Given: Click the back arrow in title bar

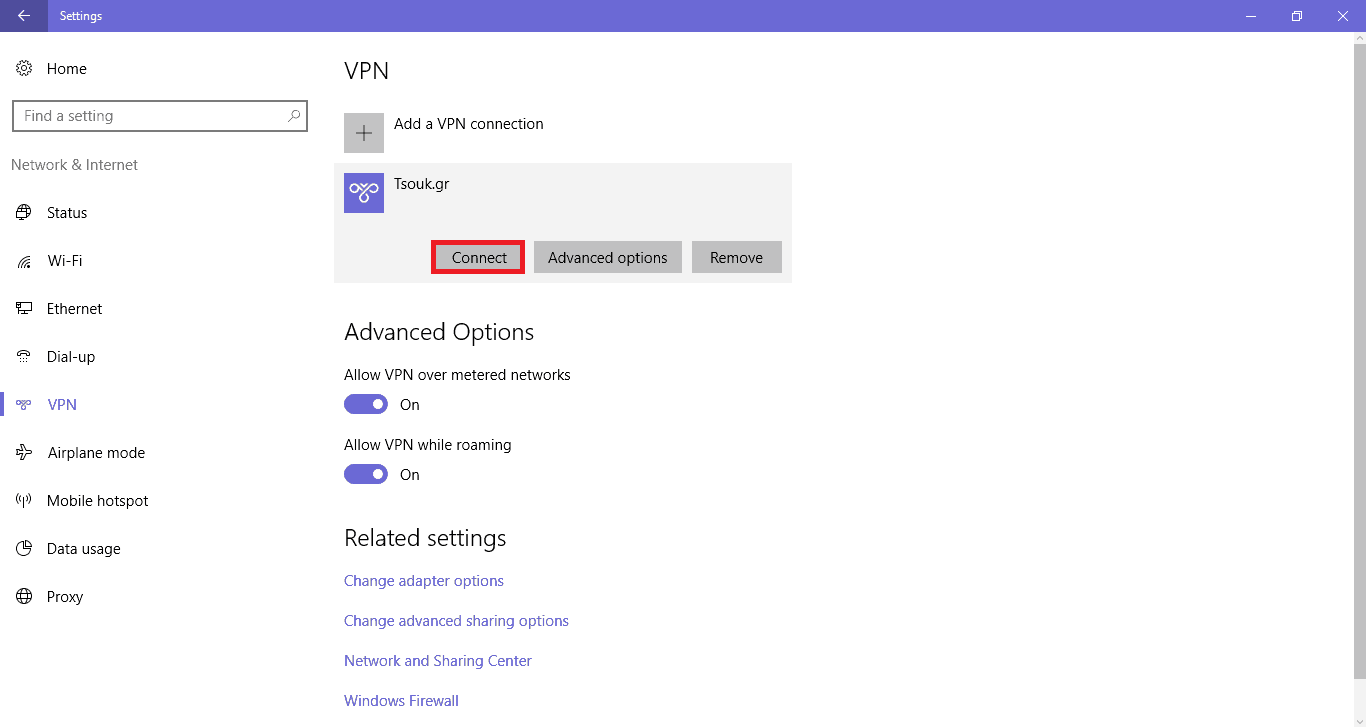Looking at the screenshot, I should (24, 16).
